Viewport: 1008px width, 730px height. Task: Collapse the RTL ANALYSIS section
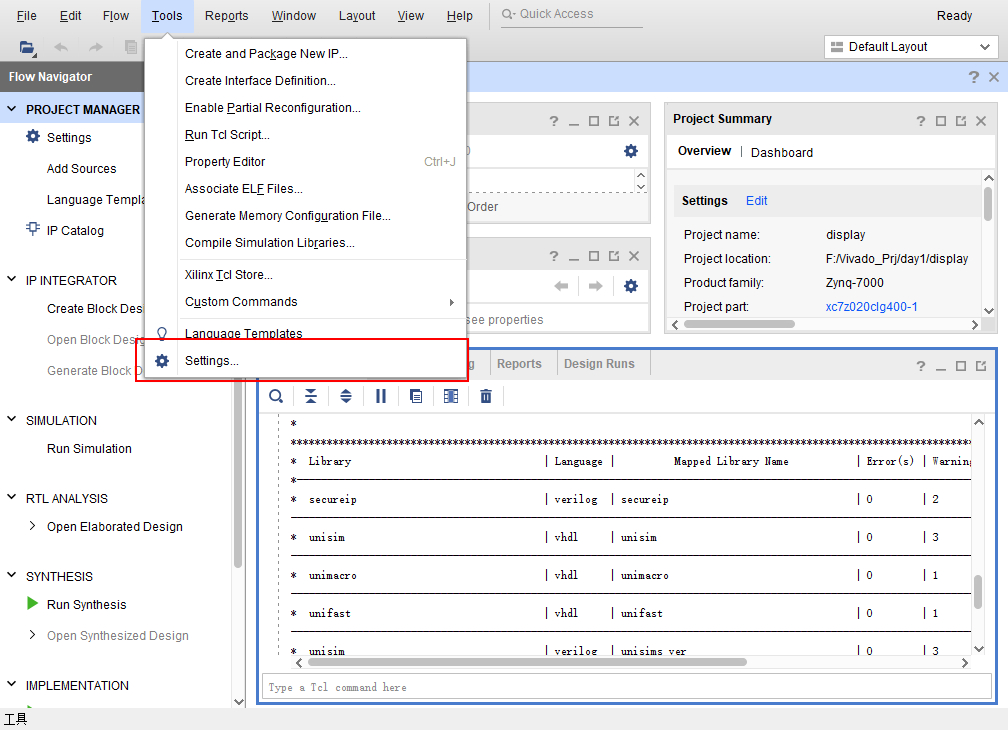click(x=12, y=497)
